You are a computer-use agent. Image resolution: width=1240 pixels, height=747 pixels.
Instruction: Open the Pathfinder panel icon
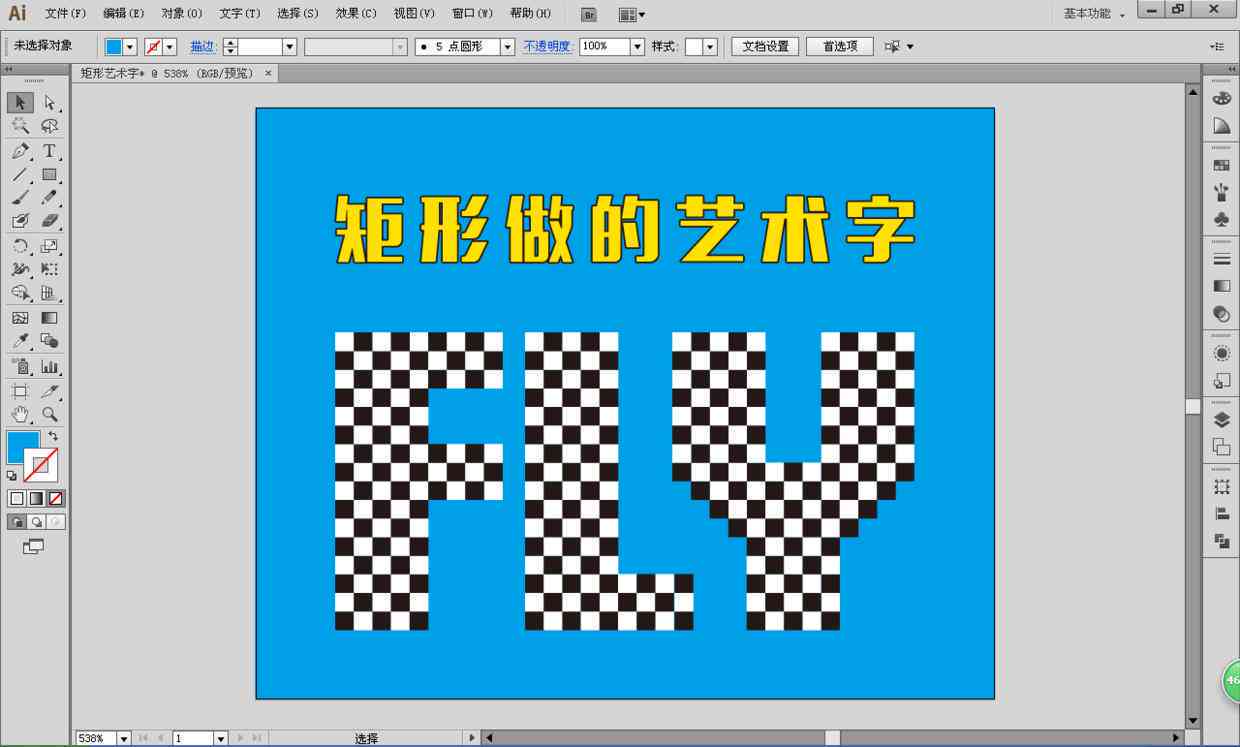[1221, 541]
